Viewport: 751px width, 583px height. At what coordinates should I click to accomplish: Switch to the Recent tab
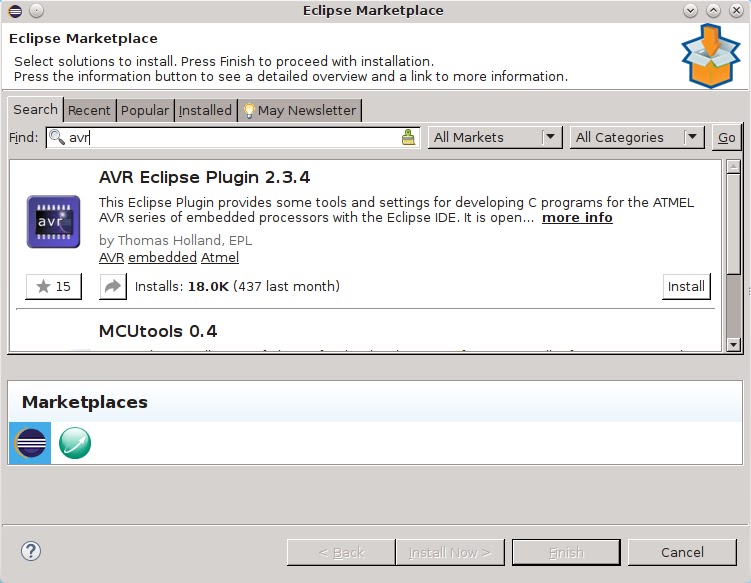tap(89, 111)
